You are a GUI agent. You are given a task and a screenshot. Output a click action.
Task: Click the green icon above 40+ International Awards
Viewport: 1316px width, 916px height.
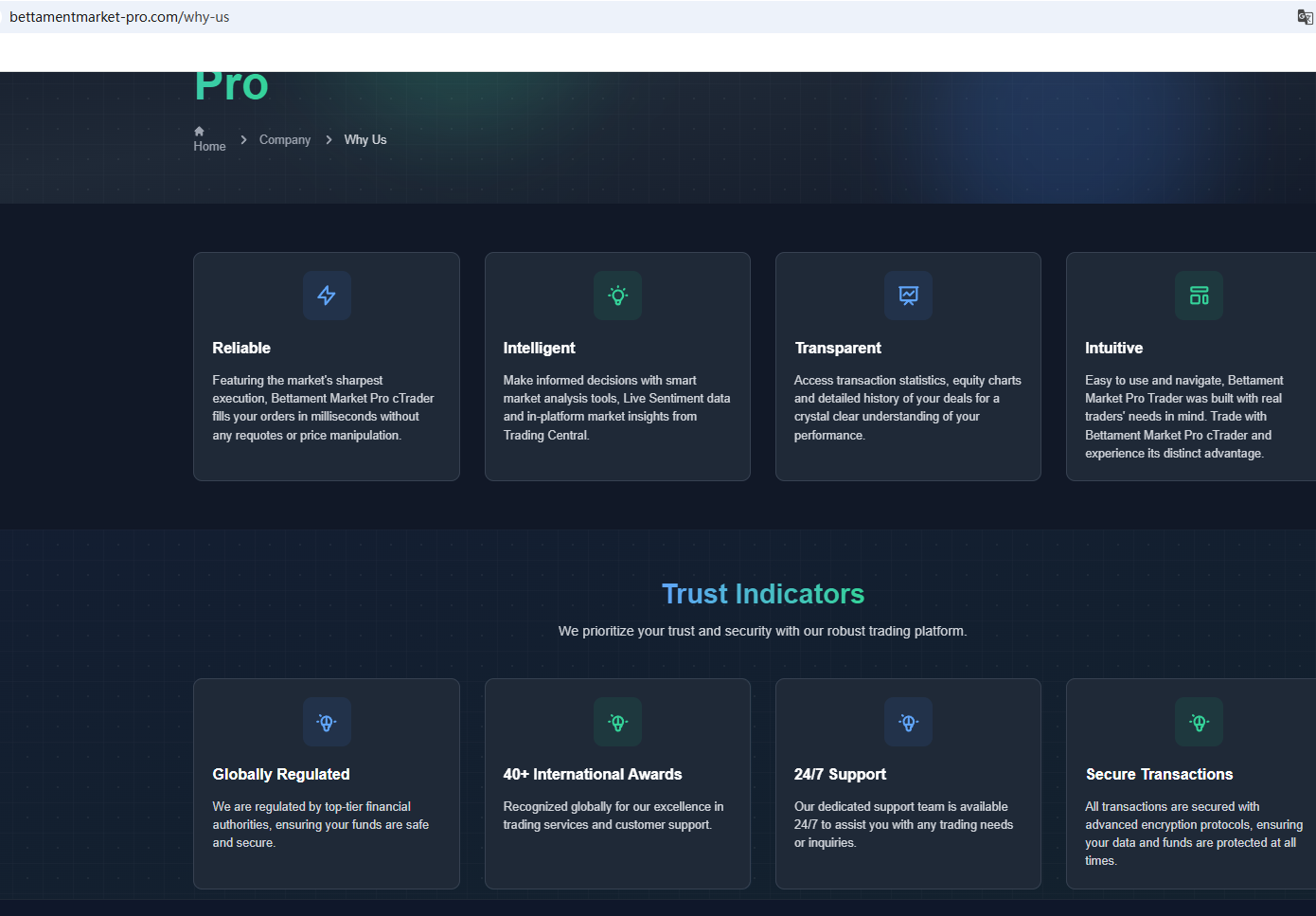pyautogui.click(x=617, y=722)
